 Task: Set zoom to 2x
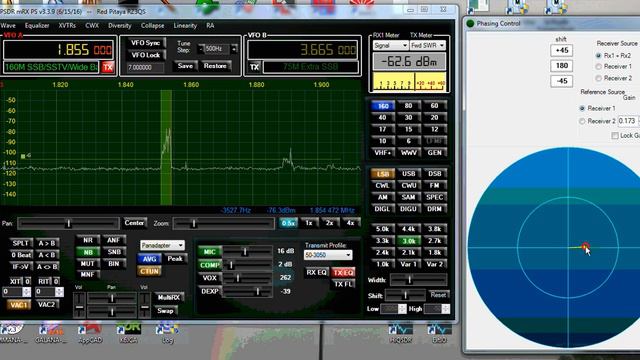point(329,223)
